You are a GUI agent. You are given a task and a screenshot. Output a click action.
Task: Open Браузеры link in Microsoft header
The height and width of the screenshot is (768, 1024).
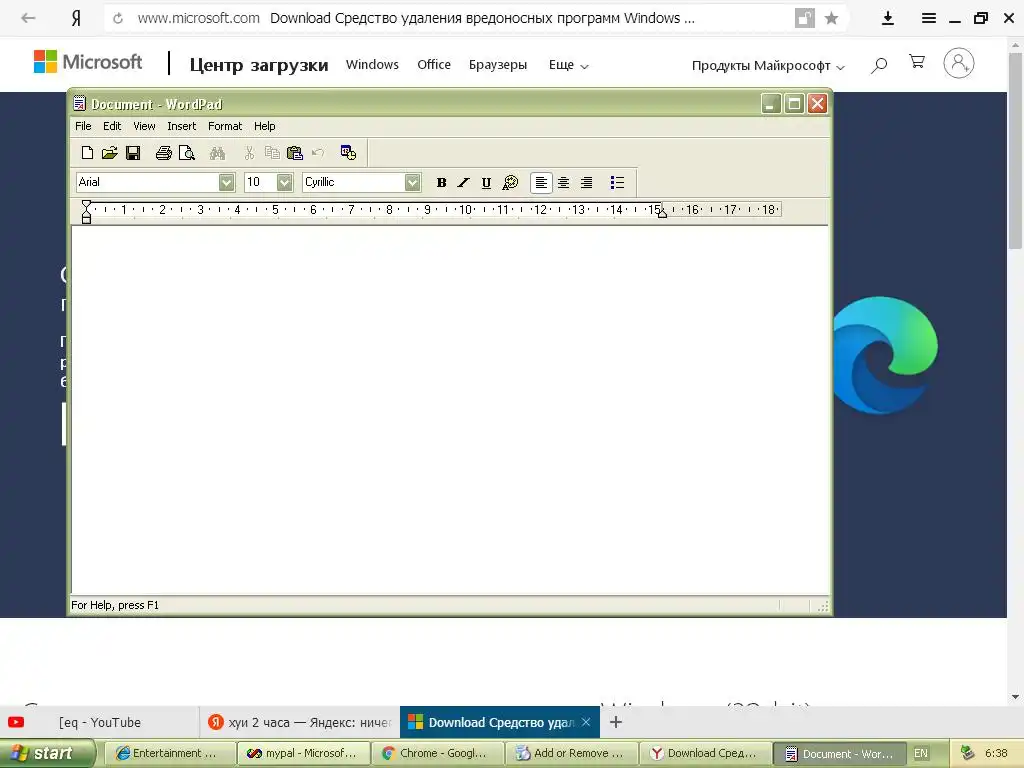pyautogui.click(x=498, y=65)
